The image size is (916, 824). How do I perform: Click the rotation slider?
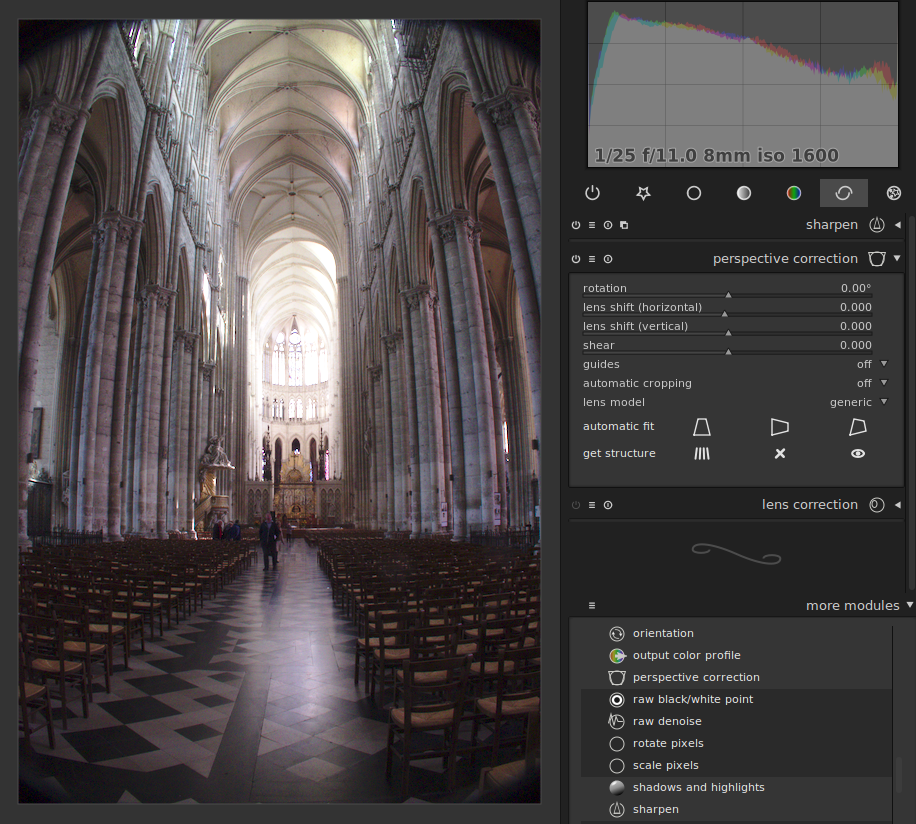coord(727,289)
